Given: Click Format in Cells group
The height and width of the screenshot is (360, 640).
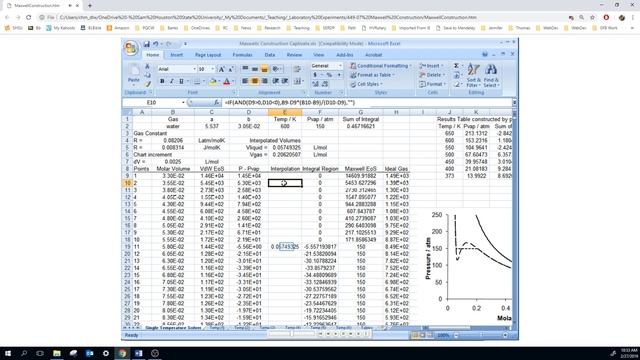Looking at the screenshot, I should click(432, 84).
